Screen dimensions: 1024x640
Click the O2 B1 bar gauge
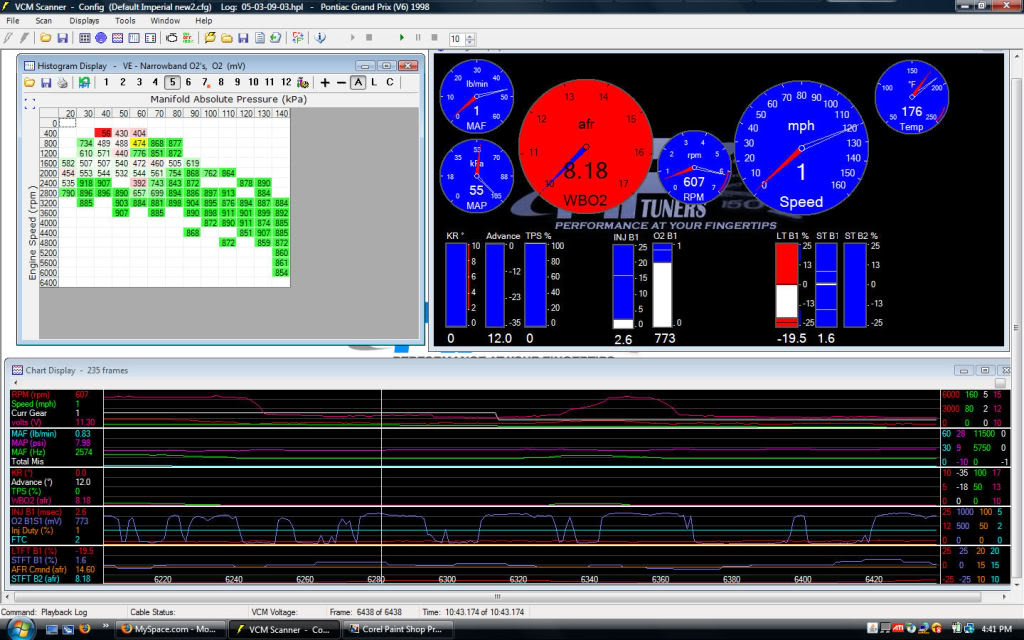(x=662, y=285)
